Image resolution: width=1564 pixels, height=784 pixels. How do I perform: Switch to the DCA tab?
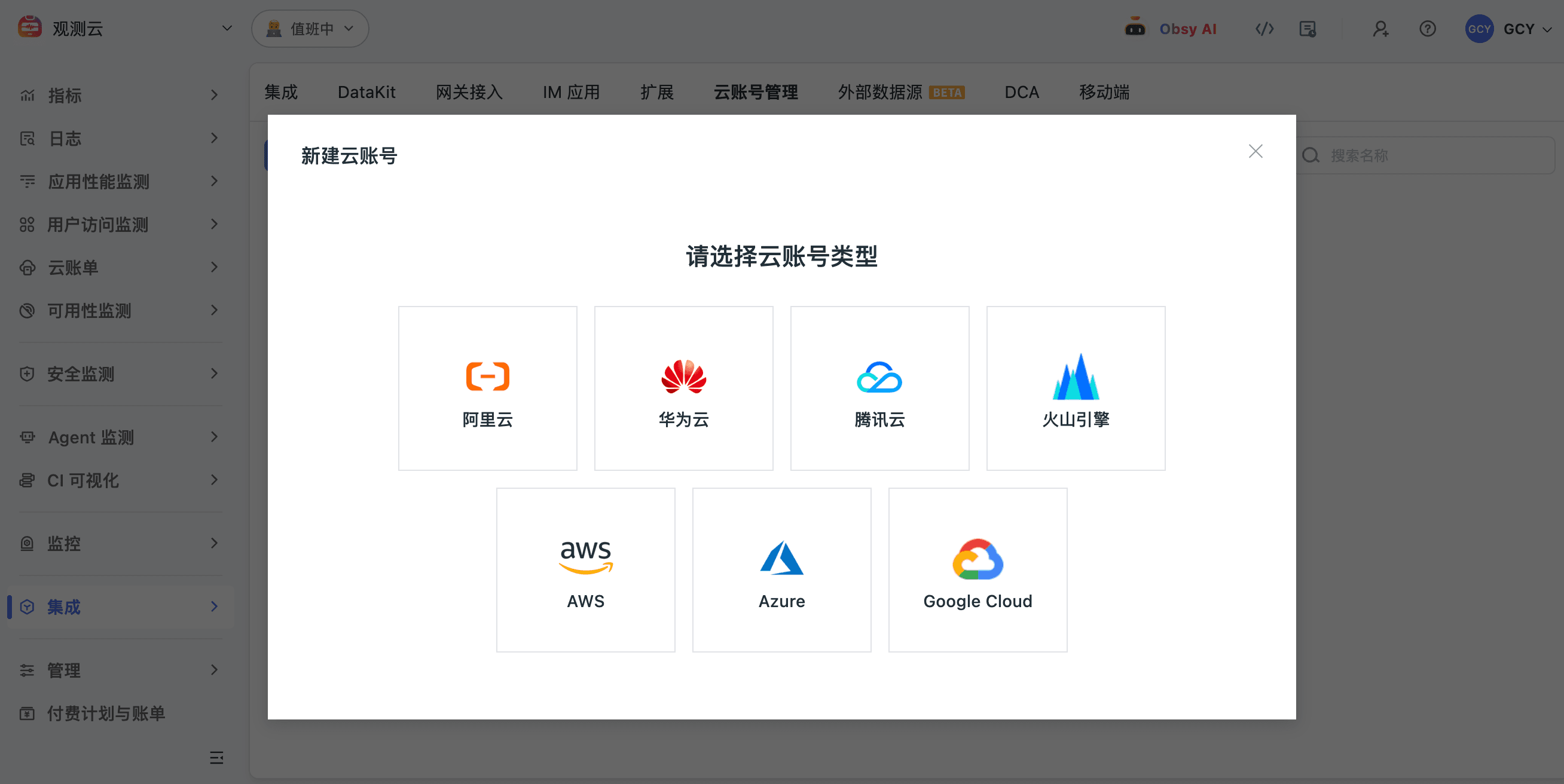click(1022, 92)
